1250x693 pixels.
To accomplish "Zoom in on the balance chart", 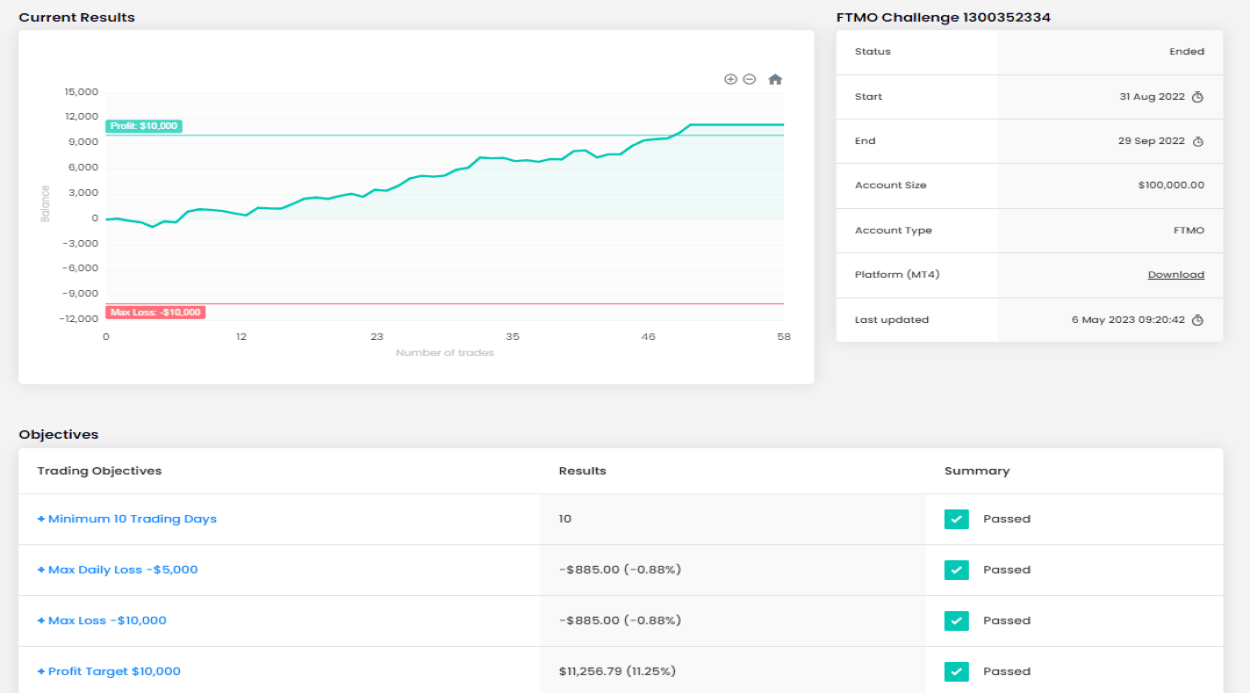I will click(730, 79).
